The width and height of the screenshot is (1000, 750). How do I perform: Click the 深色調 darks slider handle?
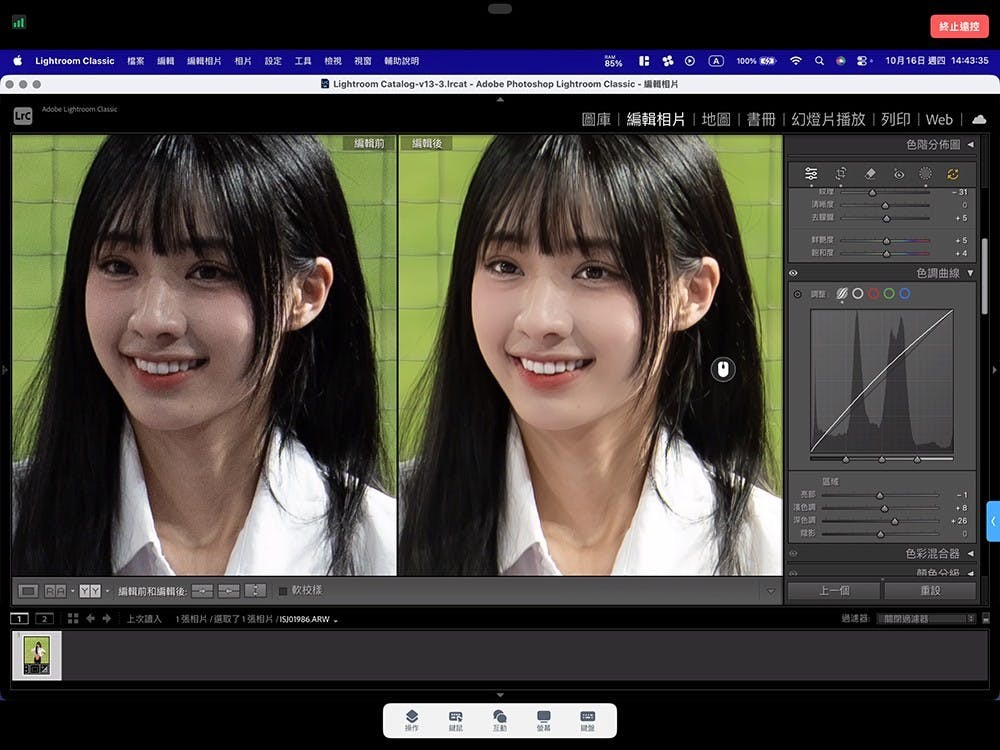[894, 521]
